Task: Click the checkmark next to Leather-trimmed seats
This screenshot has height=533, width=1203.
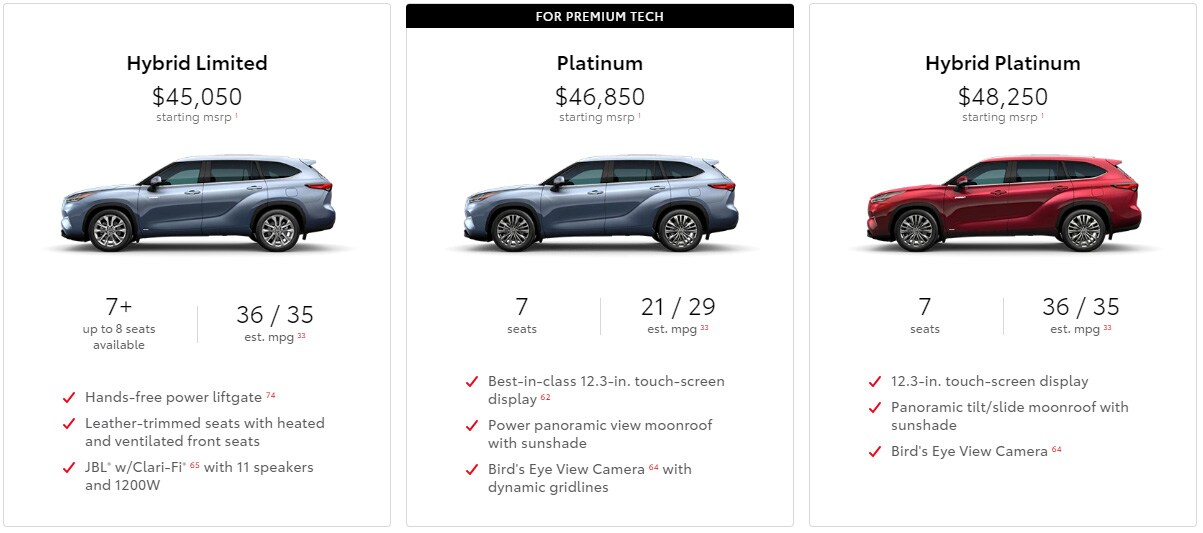Action: pos(69,423)
